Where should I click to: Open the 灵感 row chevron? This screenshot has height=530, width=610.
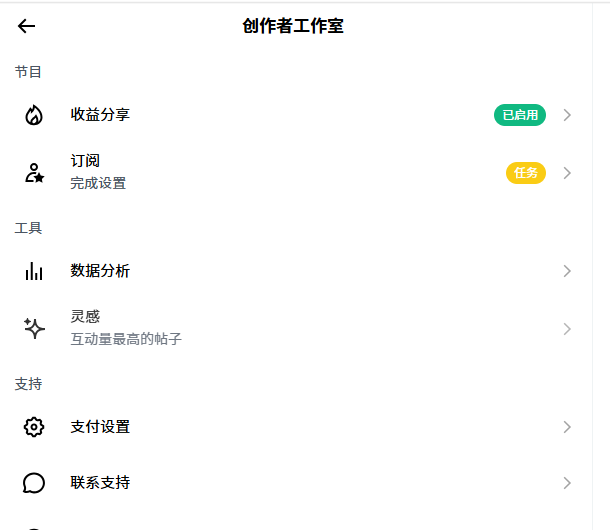coord(567,329)
